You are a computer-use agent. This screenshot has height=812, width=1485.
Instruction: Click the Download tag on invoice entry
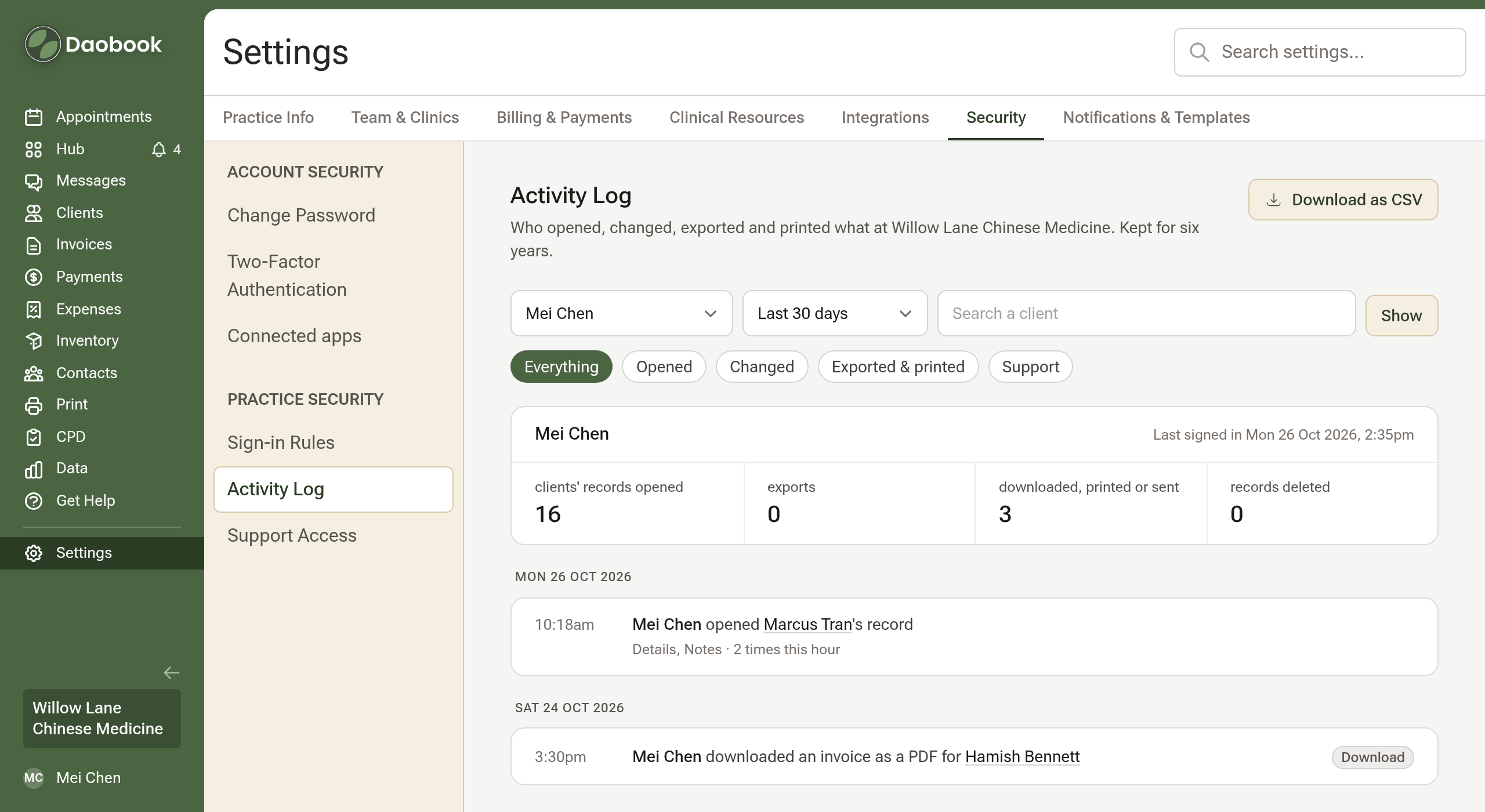[1372, 757]
